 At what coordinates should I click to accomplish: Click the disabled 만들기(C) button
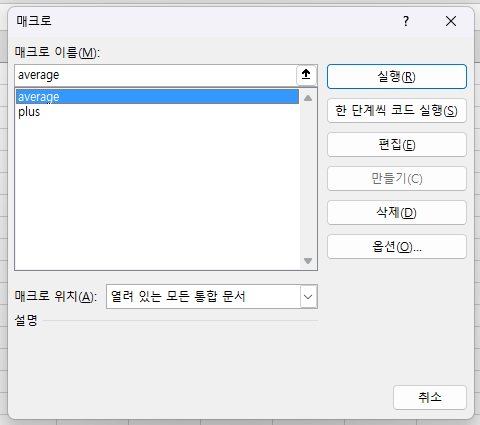point(397,179)
